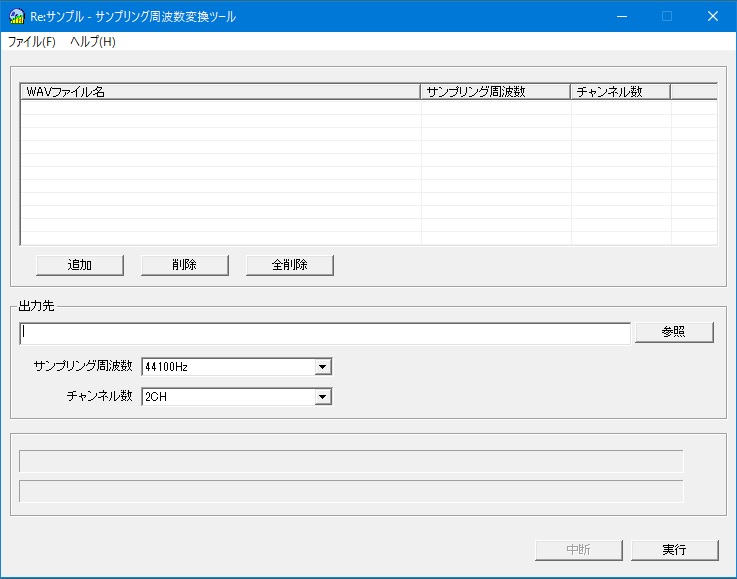Focus the 出力先 output path text field
This screenshot has width=737, height=579.
[325, 333]
